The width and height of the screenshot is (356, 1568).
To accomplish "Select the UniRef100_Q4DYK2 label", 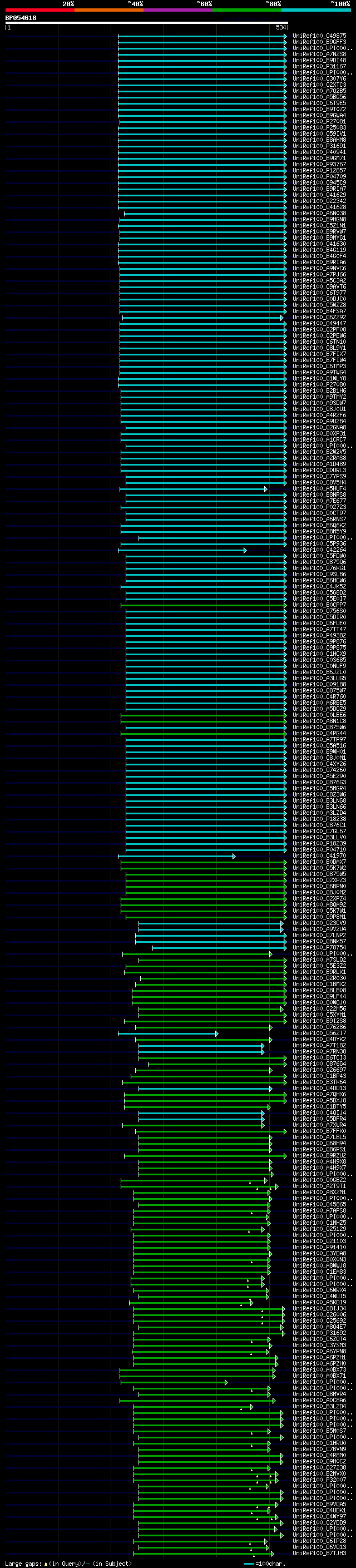I will click(319, 1040).
